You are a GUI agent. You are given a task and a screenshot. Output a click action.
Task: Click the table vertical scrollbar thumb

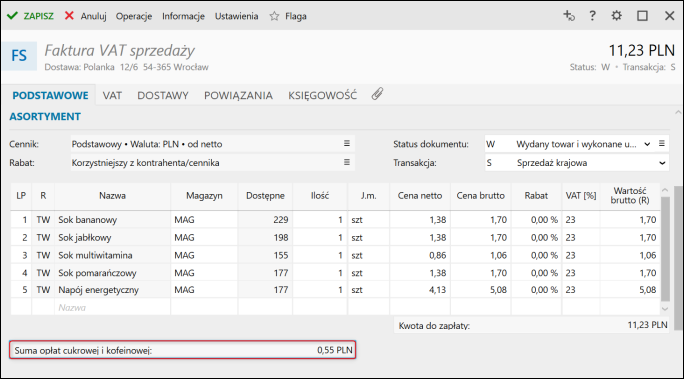[x=665, y=249]
